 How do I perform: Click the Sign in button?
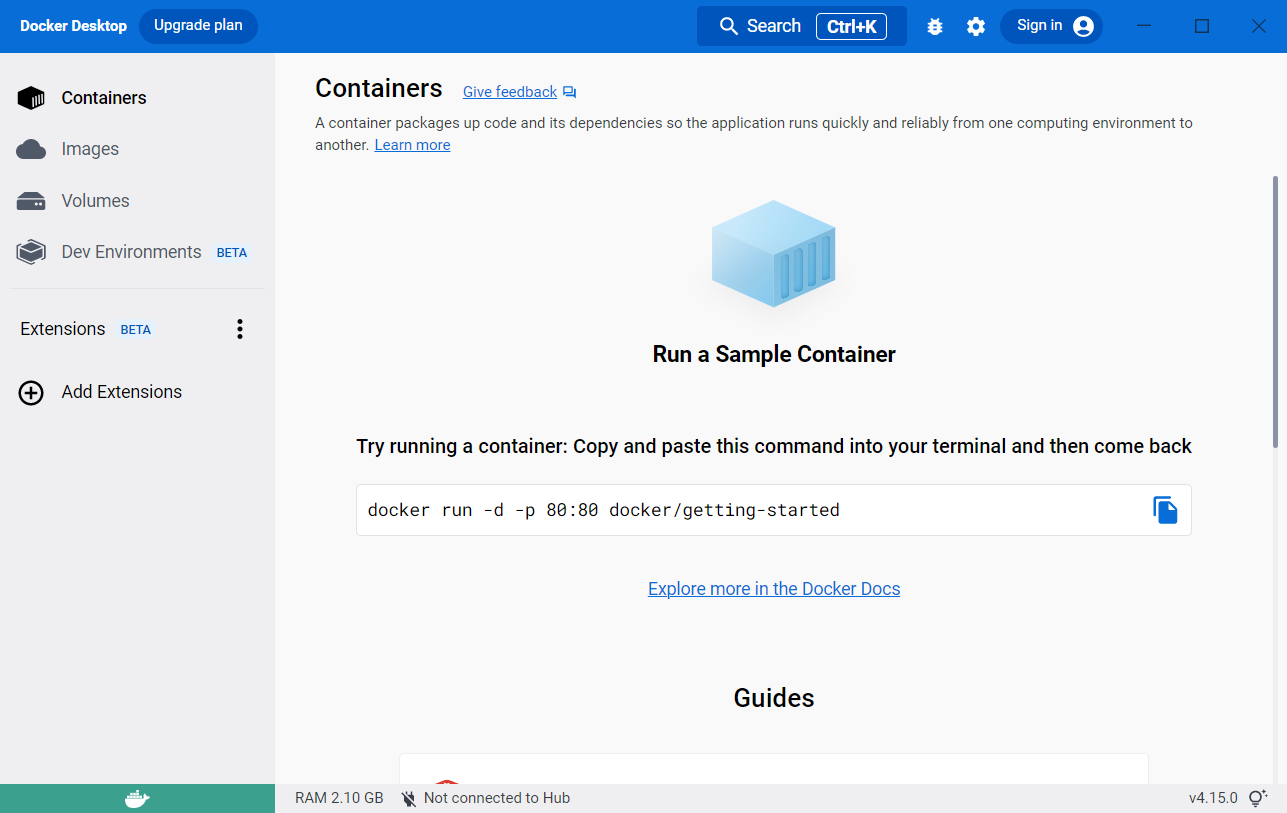[x=1051, y=26]
